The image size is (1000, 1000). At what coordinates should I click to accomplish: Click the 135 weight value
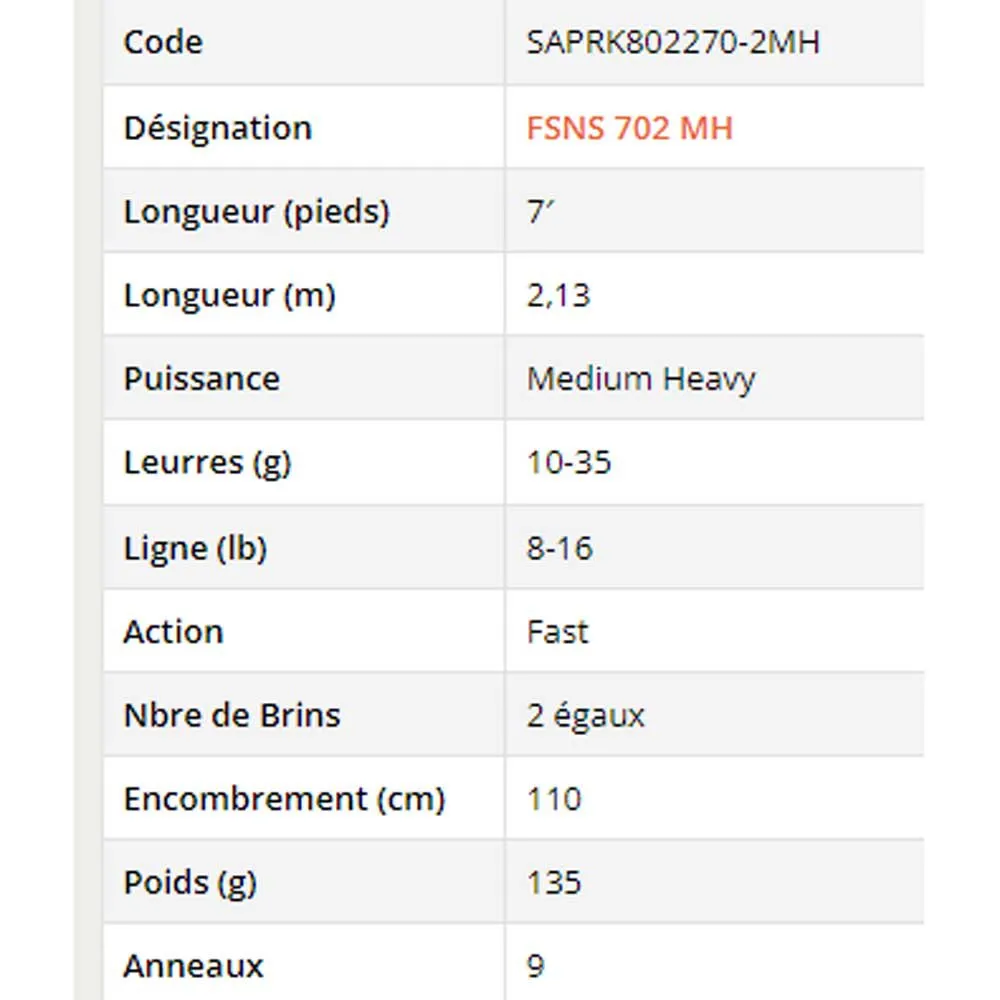click(554, 882)
